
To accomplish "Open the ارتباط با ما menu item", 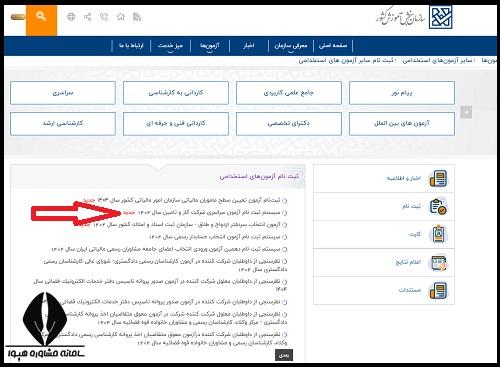I will [131, 46].
